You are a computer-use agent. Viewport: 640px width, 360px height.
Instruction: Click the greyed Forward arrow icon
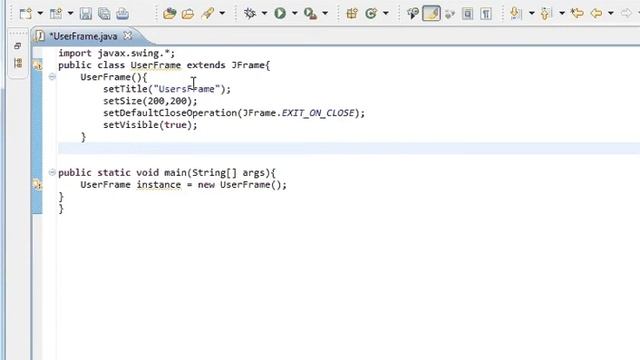626,13
